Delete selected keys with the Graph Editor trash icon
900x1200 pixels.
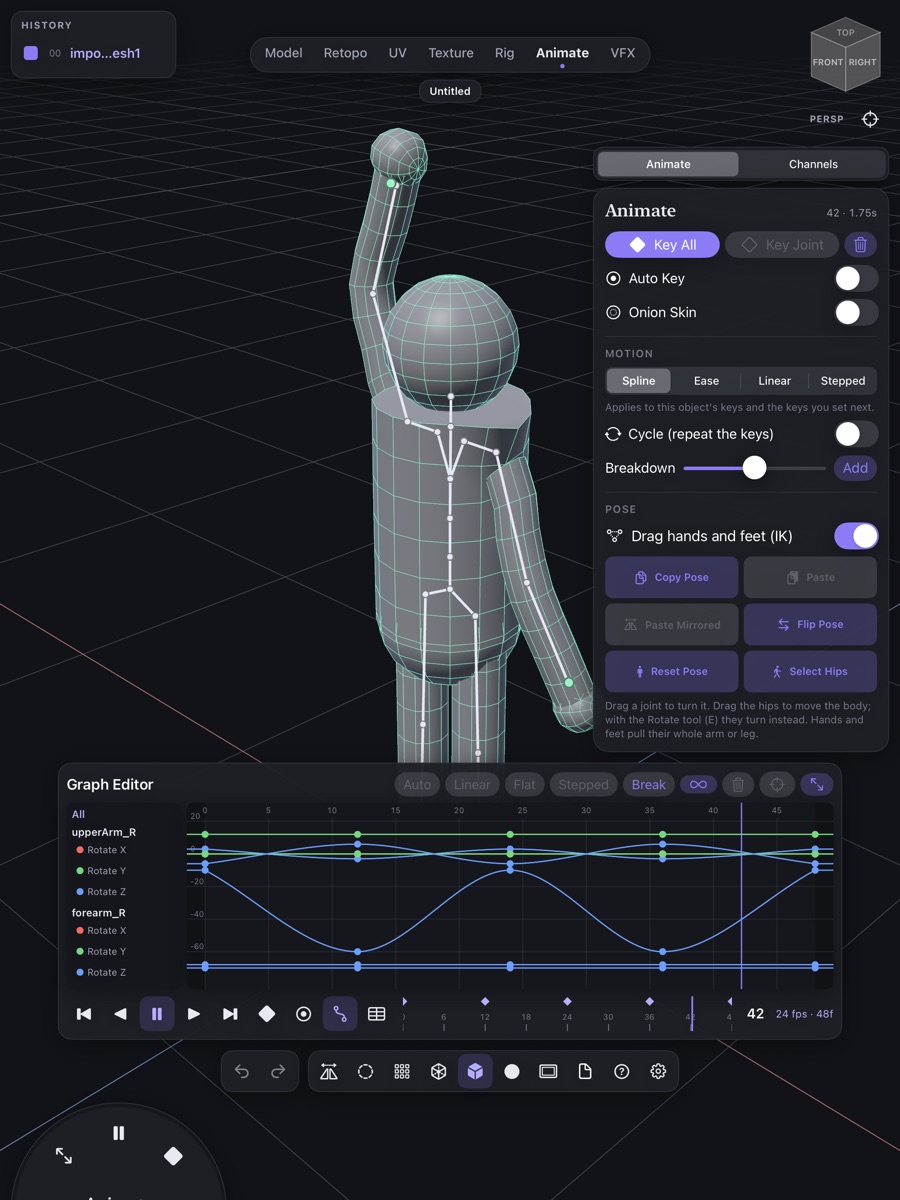[x=738, y=785]
